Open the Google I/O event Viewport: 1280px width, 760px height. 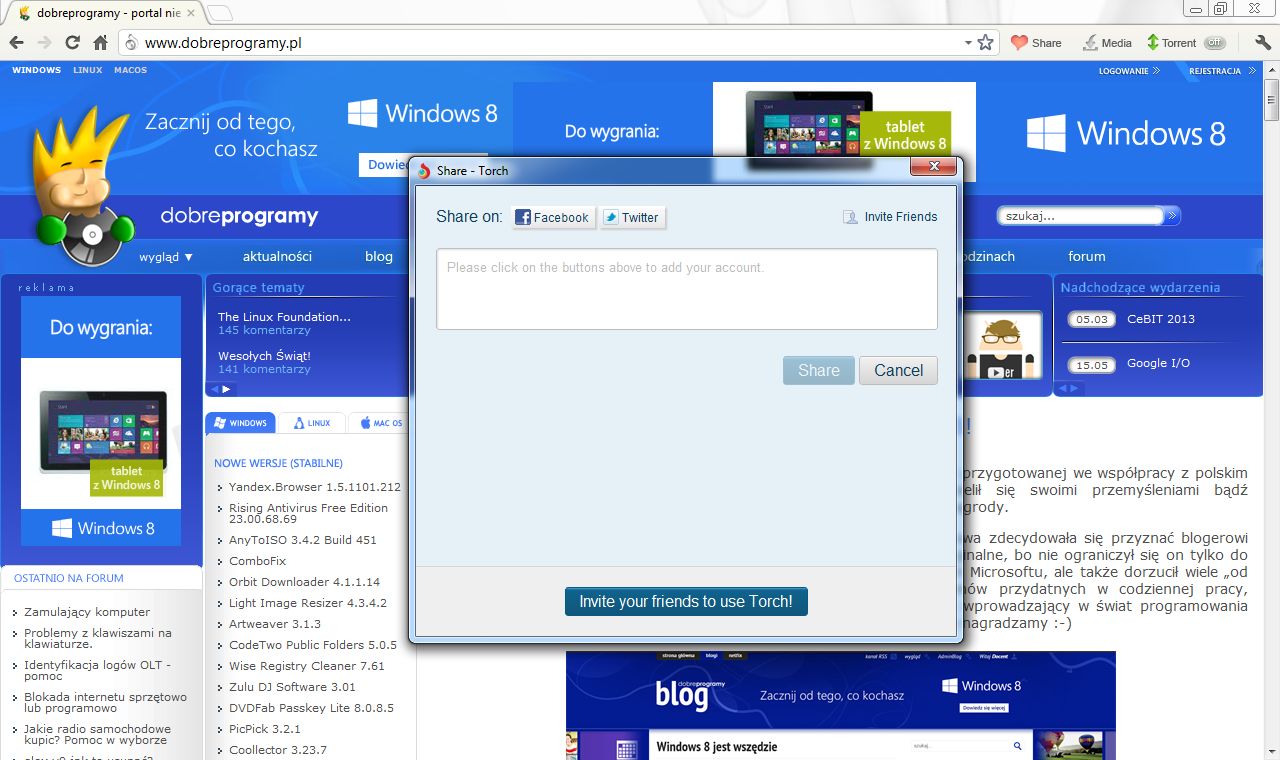coord(1158,363)
